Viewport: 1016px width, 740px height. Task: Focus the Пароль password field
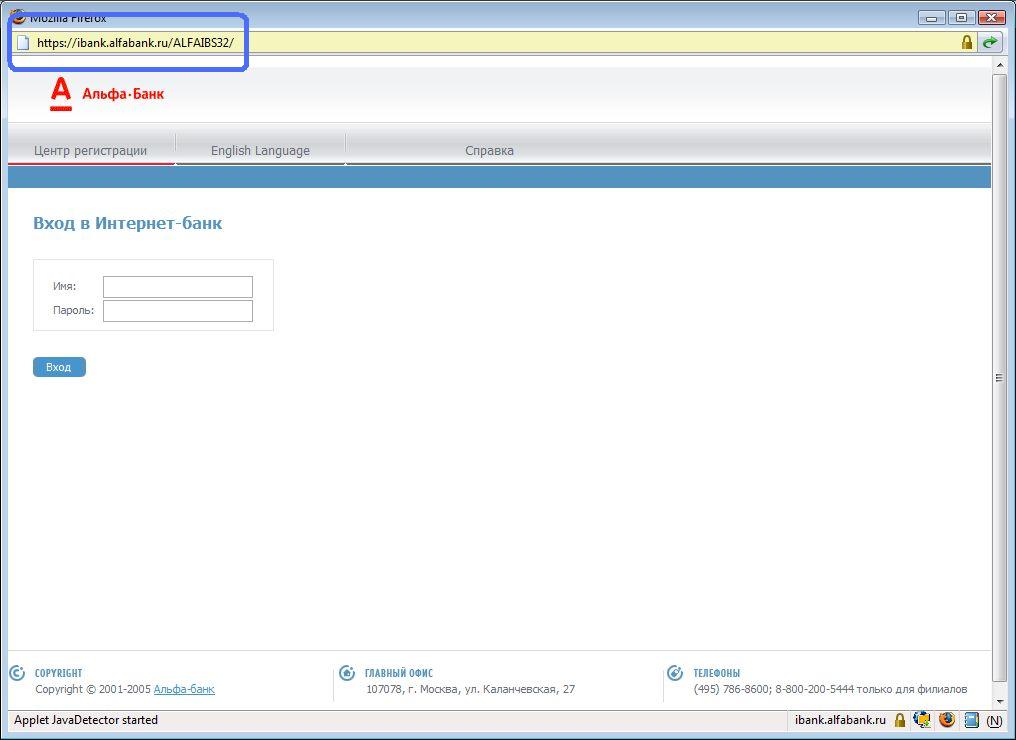178,310
